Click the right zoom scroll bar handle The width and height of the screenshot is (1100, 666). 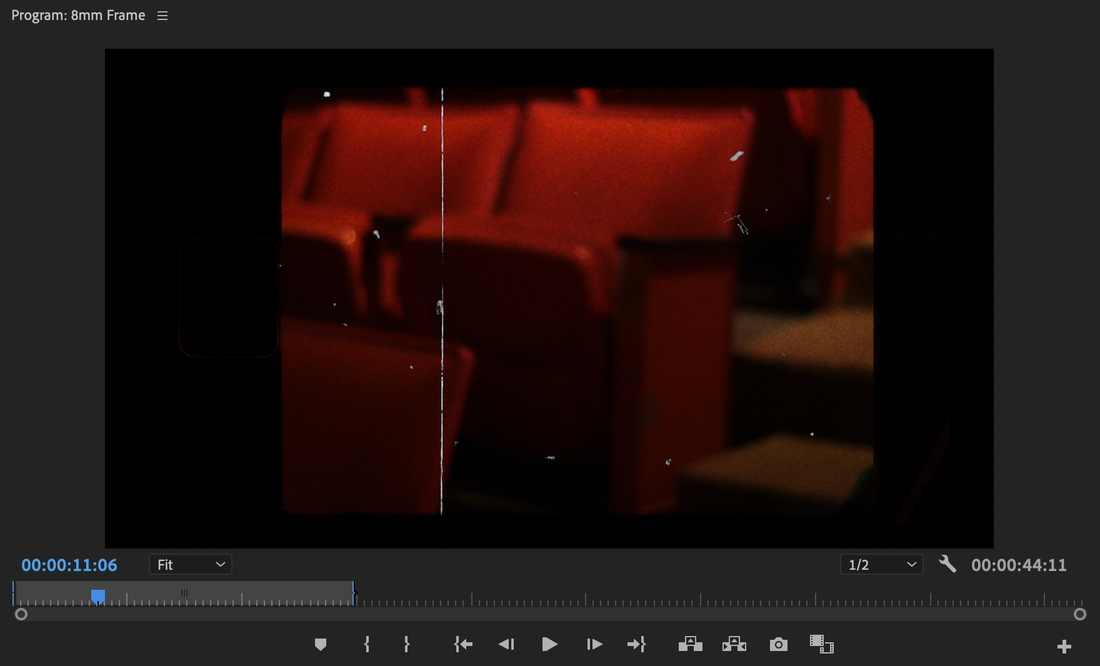(1080, 614)
